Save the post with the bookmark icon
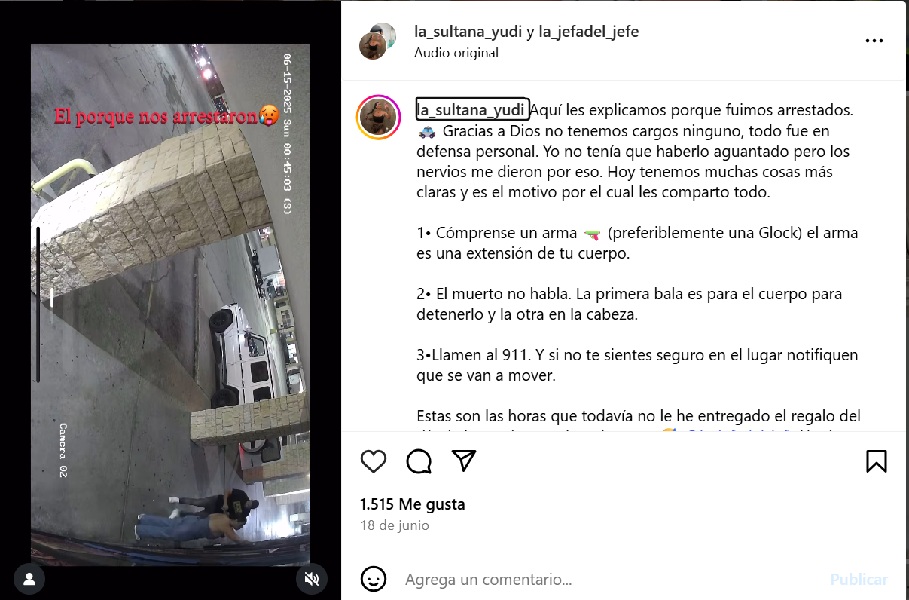909x600 pixels. [876, 461]
